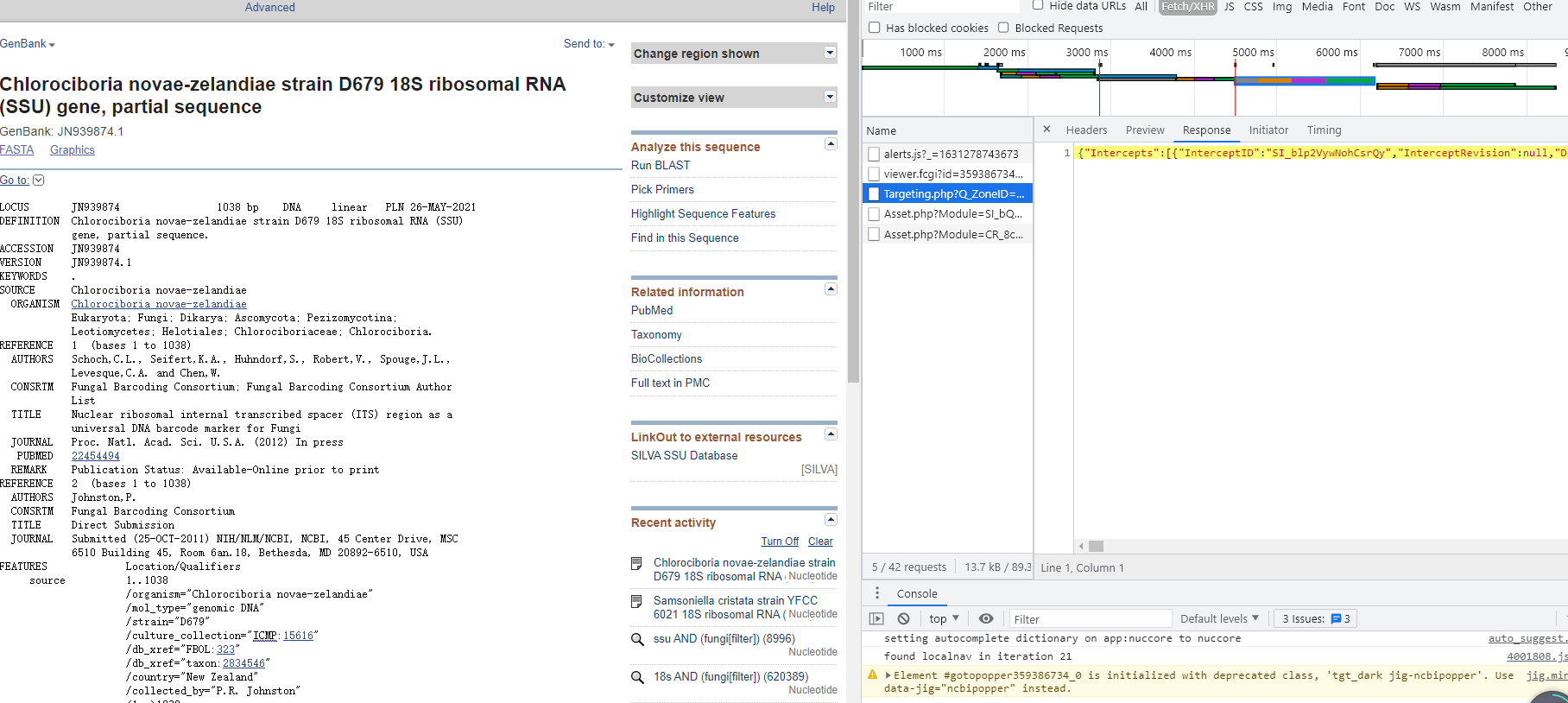Image resolution: width=1568 pixels, height=703 pixels.
Task: Enable the Has blocked cookies checkbox
Action: pos(875,28)
